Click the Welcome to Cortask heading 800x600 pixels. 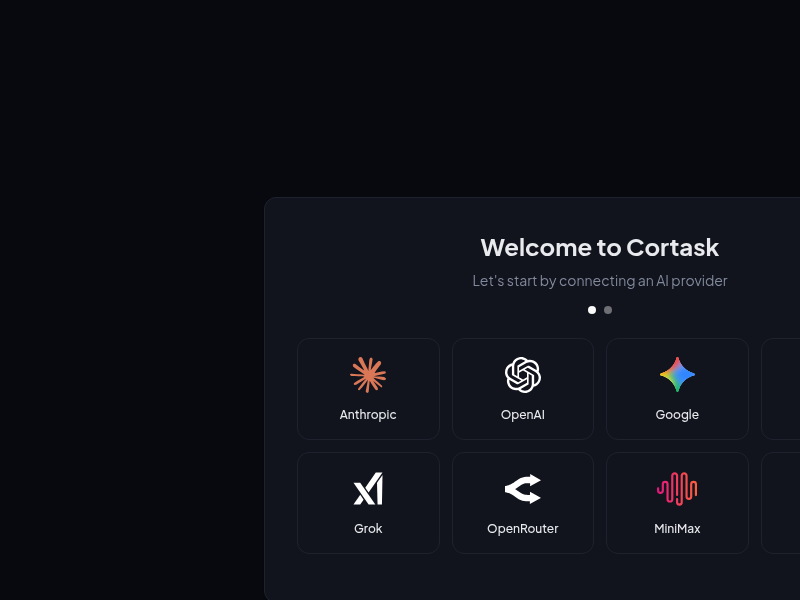point(599,248)
